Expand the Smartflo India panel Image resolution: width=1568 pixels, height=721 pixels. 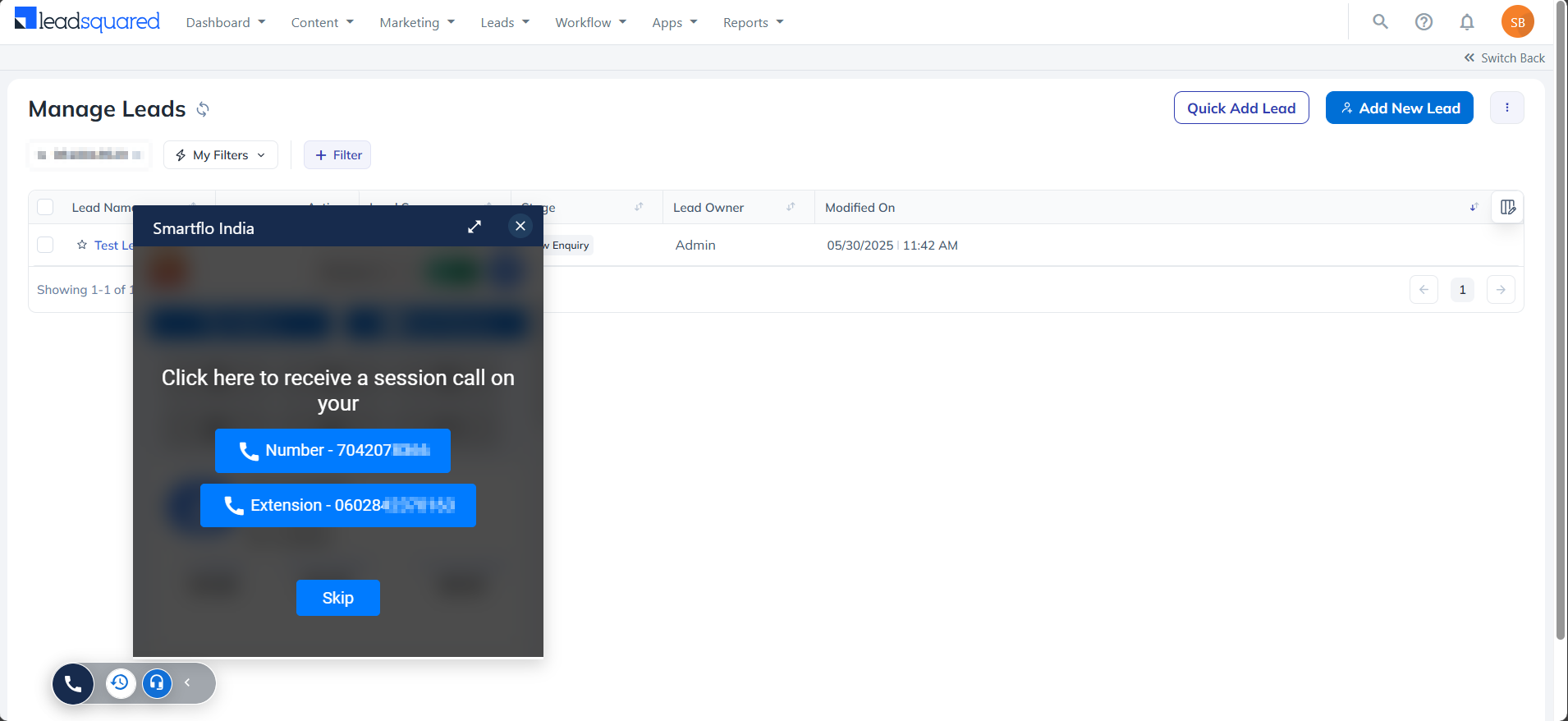(475, 227)
